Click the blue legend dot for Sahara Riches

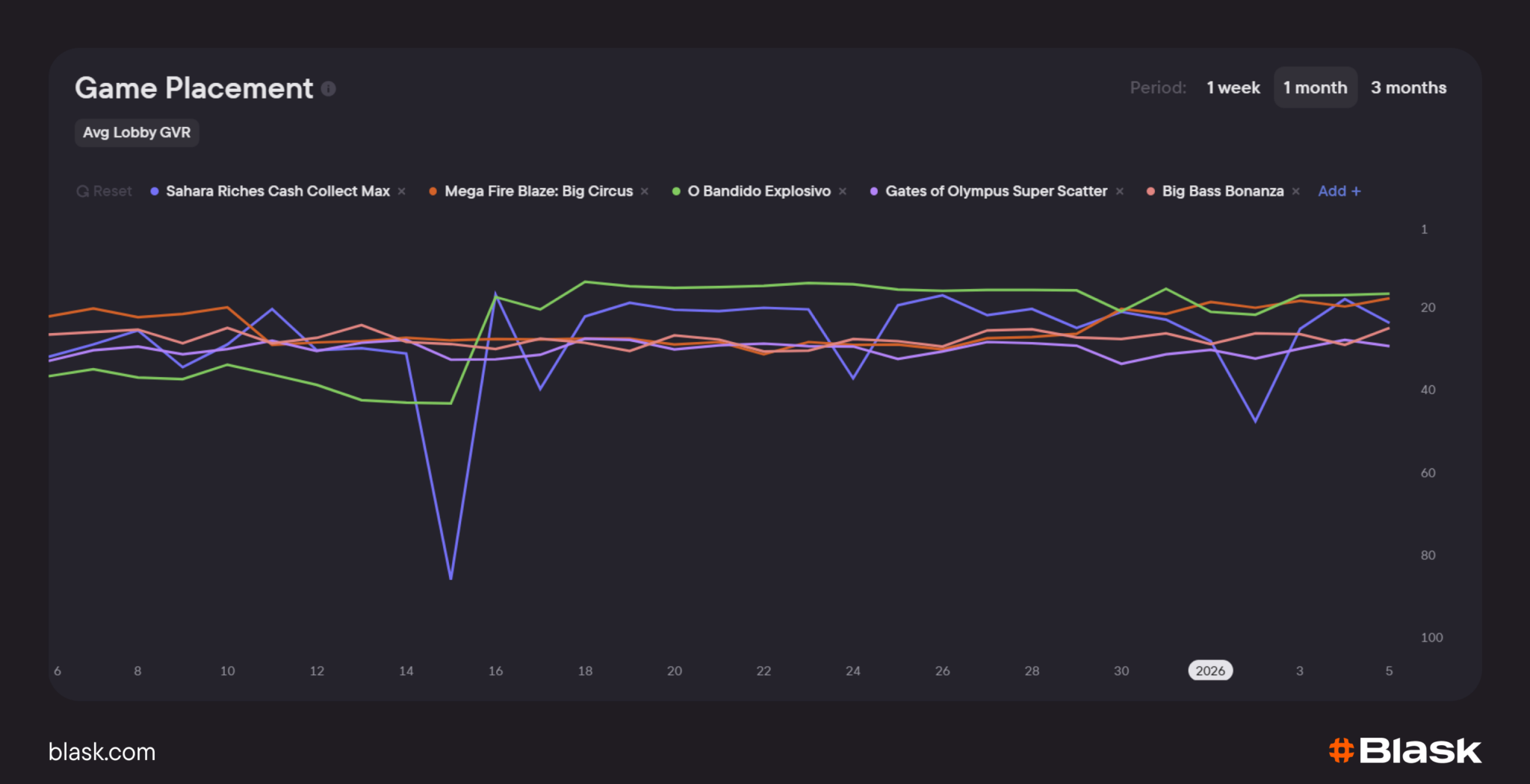[155, 192]
